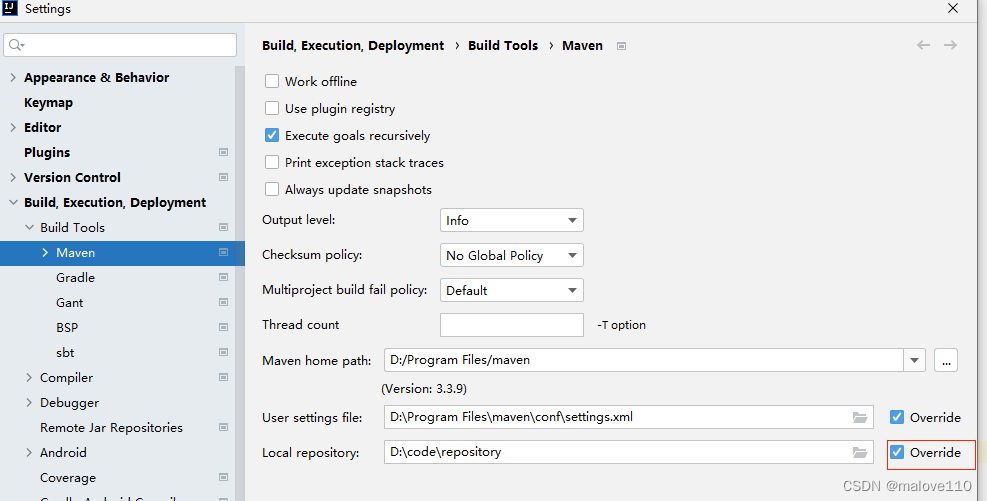Click the forward navigation arrow
The image size is (987, 501).
point(950,45)
